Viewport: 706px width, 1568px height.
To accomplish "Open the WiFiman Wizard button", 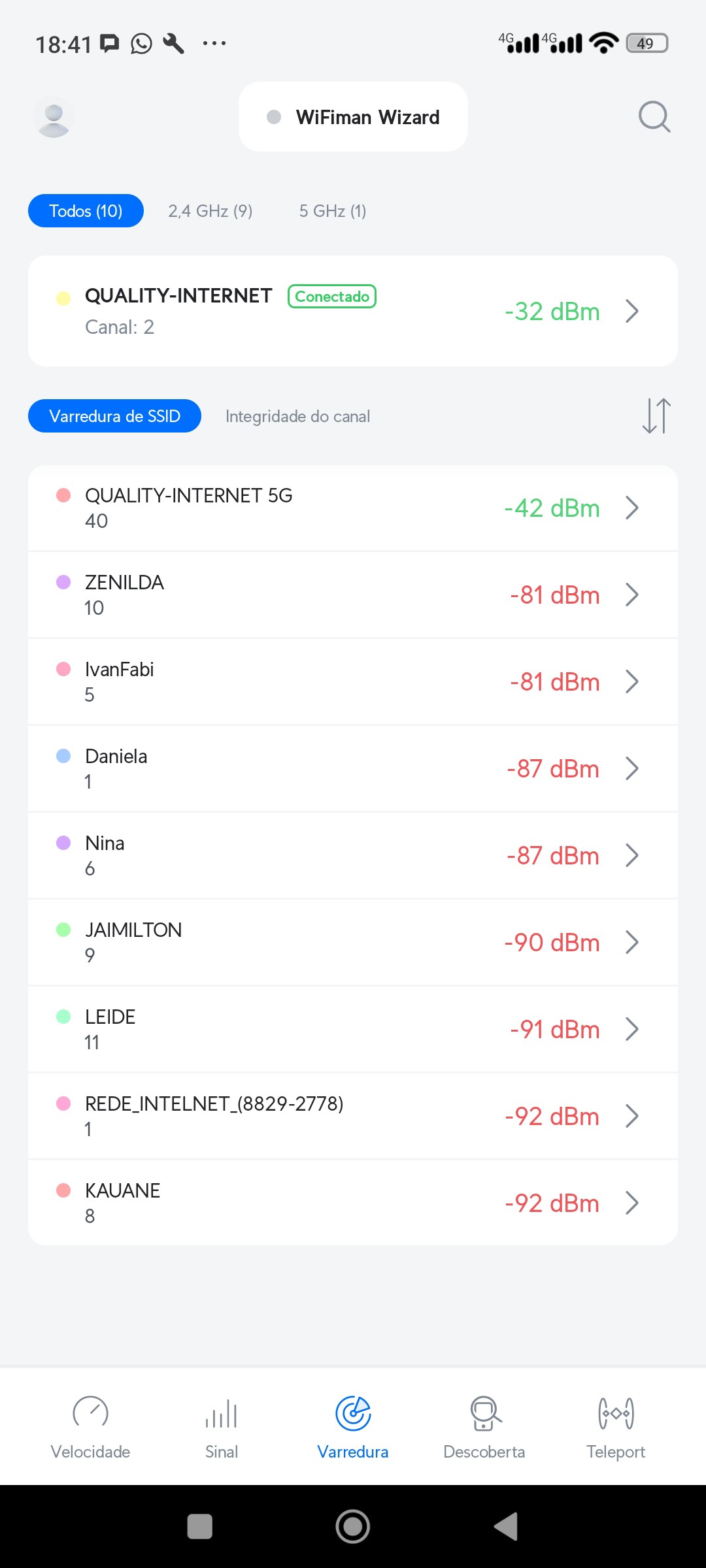I will point(353,117).
